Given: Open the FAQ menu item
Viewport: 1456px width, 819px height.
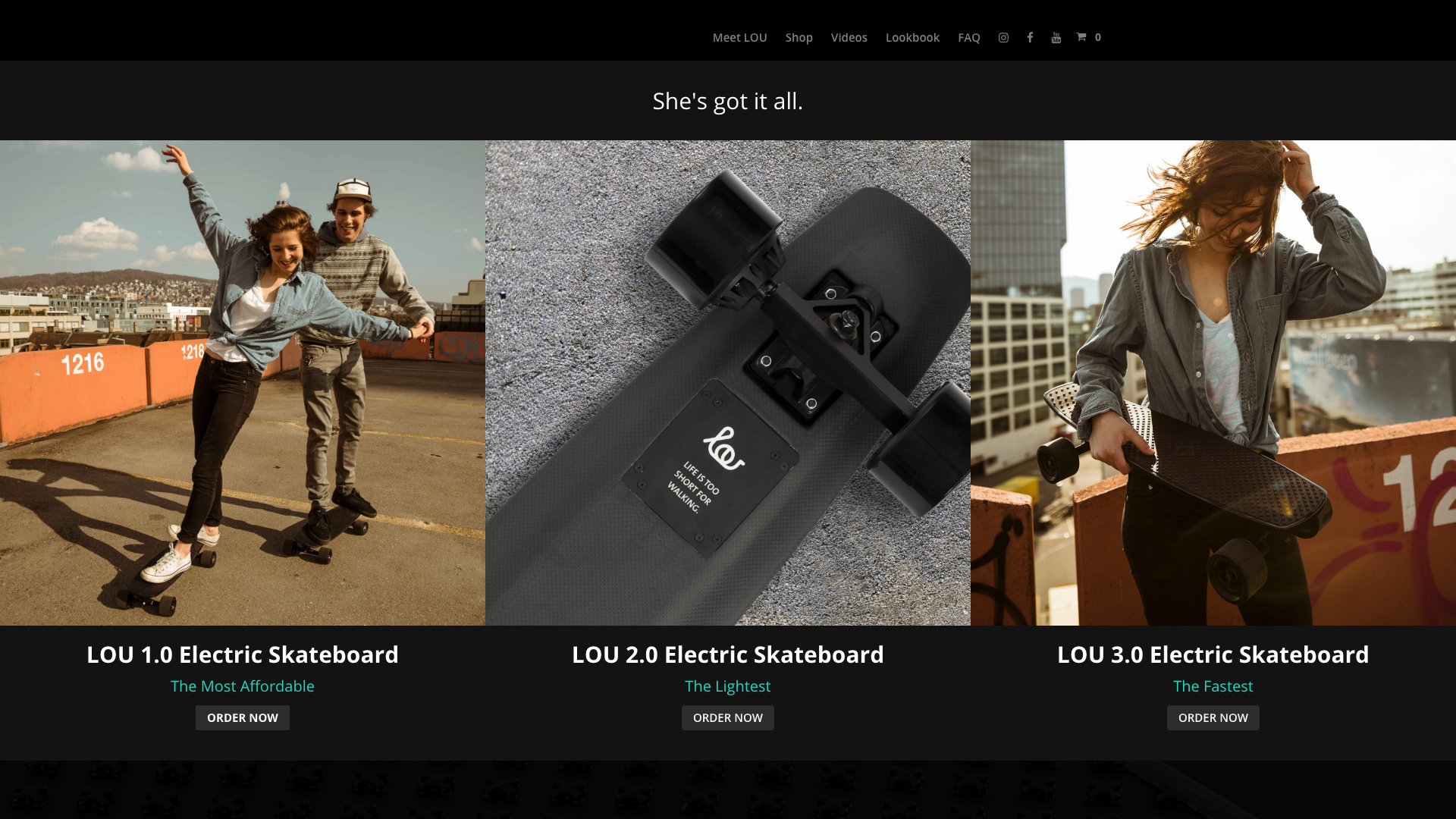Looking at the screenshot, I should pyautogui.click(x=968, y=37).
